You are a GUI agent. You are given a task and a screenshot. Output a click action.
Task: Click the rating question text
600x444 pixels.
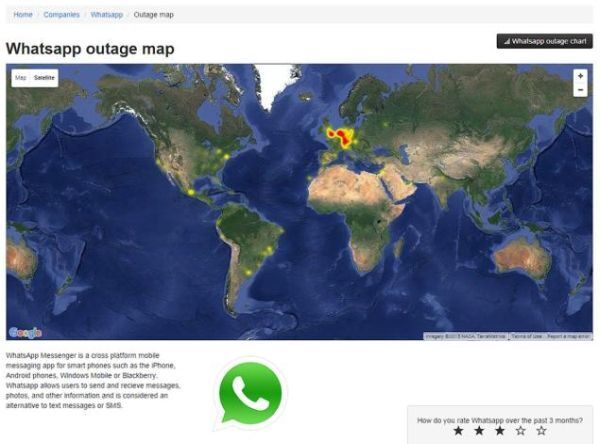coord(500,420)
